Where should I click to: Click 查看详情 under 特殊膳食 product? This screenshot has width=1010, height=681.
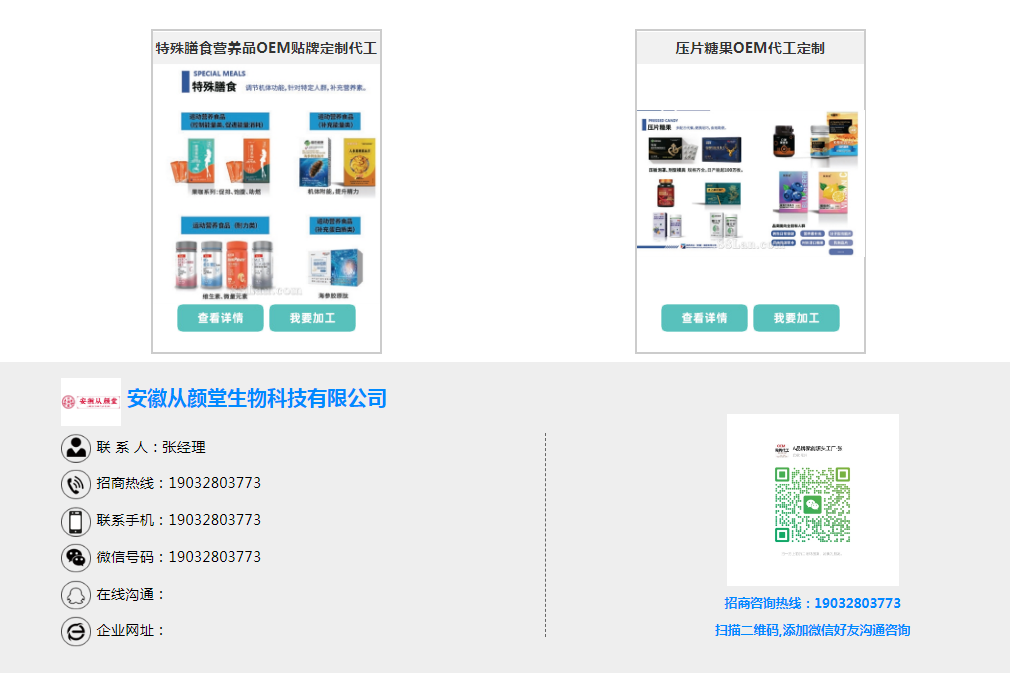click(x=220, y=318)
